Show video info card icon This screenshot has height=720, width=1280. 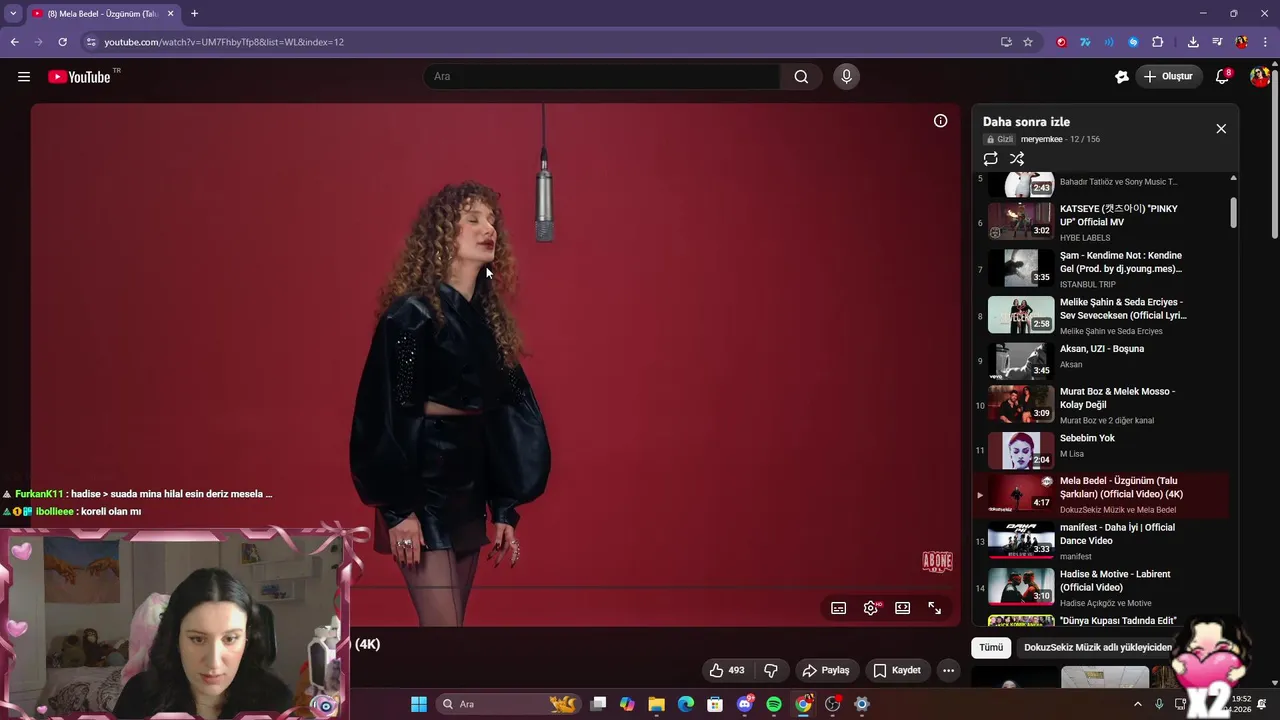pos(940,121)
